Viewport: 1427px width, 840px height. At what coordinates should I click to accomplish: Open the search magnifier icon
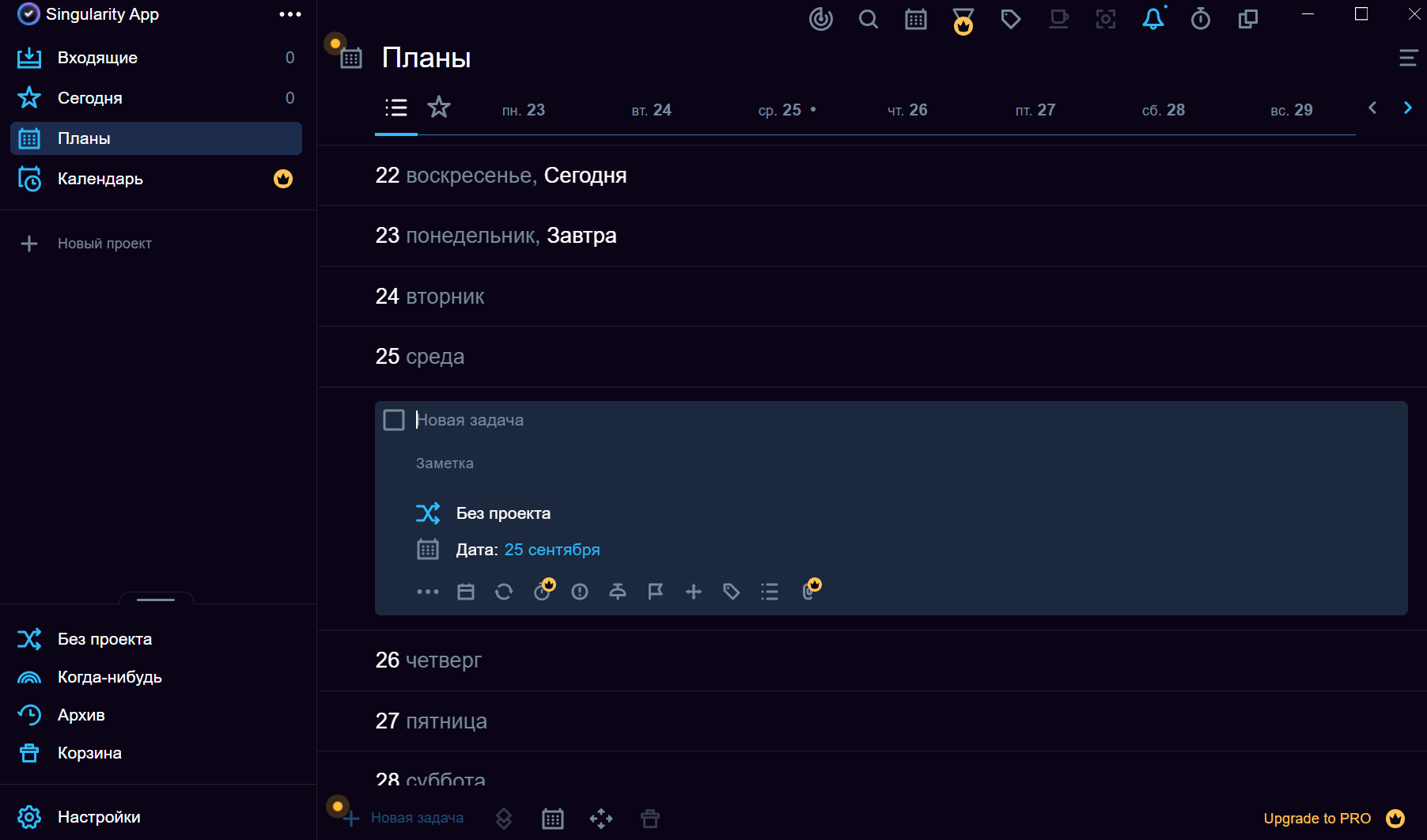pos(868,19)
